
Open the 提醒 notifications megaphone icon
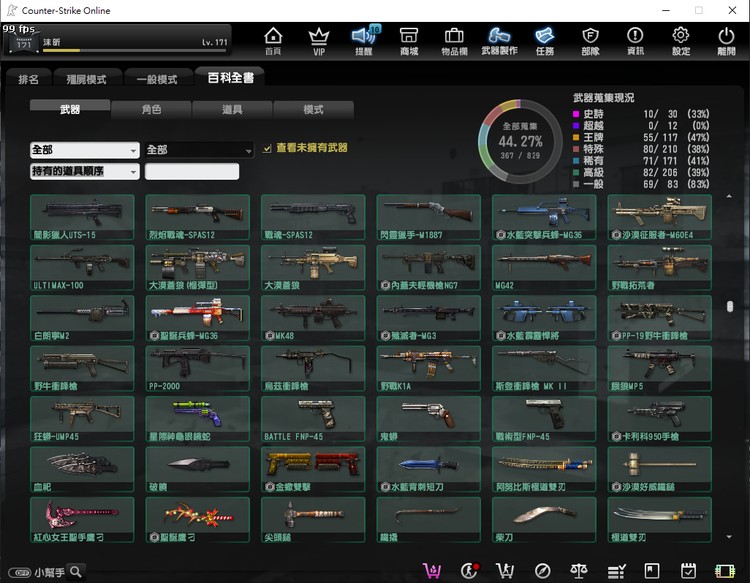point(364,41)
